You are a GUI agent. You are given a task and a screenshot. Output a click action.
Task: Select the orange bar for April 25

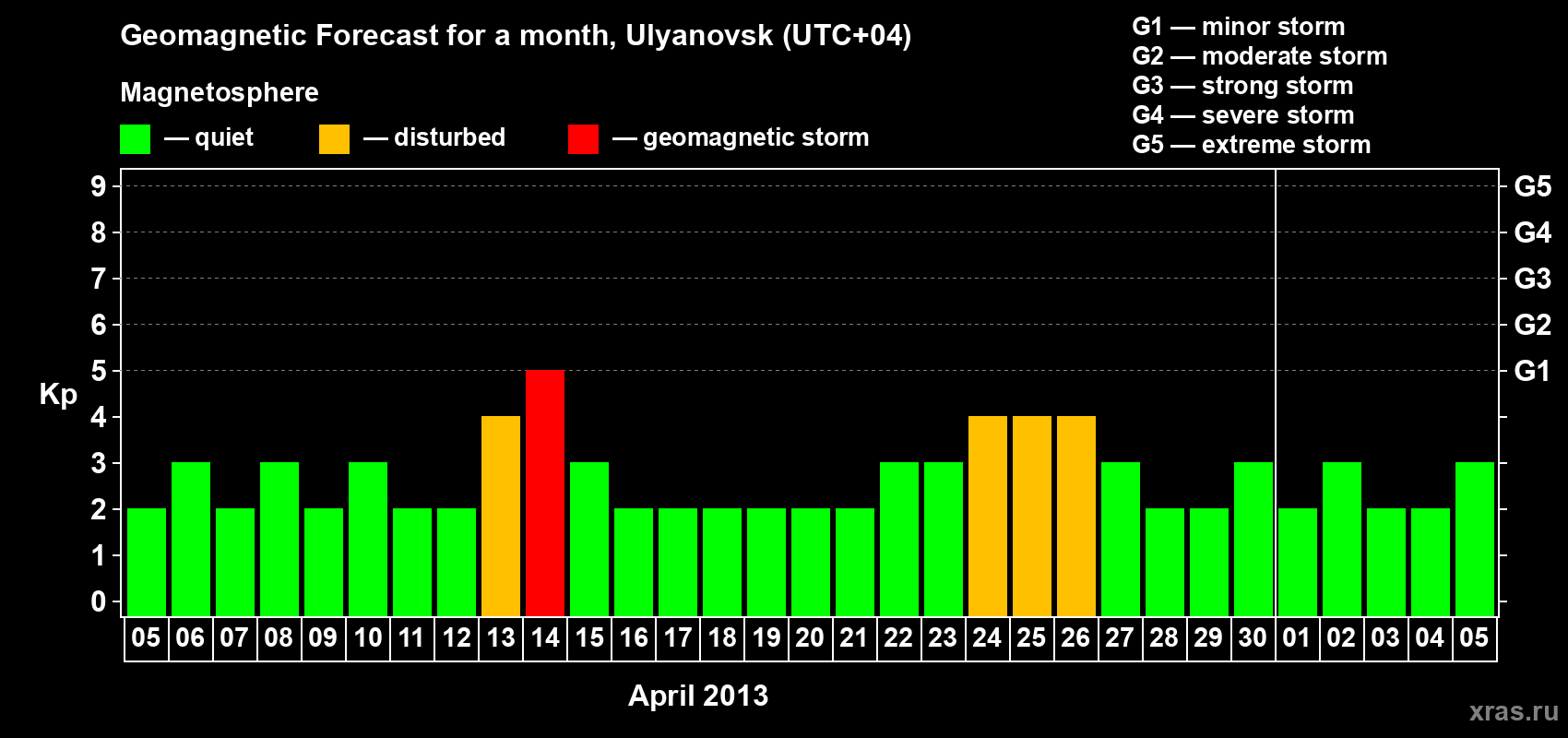(1032, 517)
